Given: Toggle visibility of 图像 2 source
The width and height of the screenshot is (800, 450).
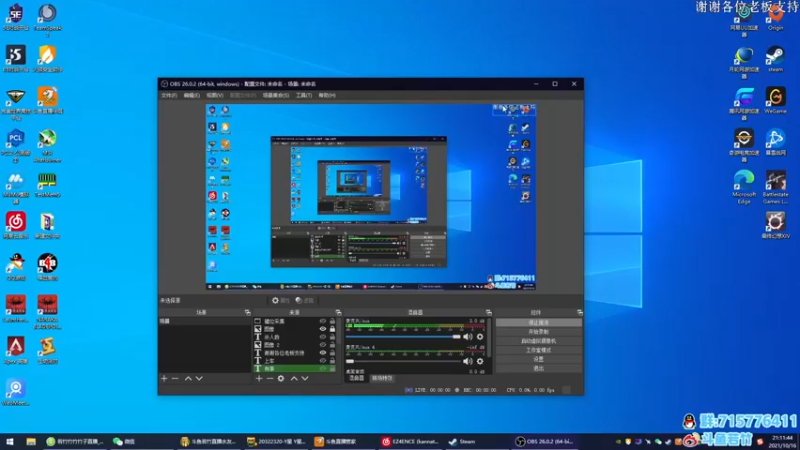Looking at the screenshot, I should point(322,345).
